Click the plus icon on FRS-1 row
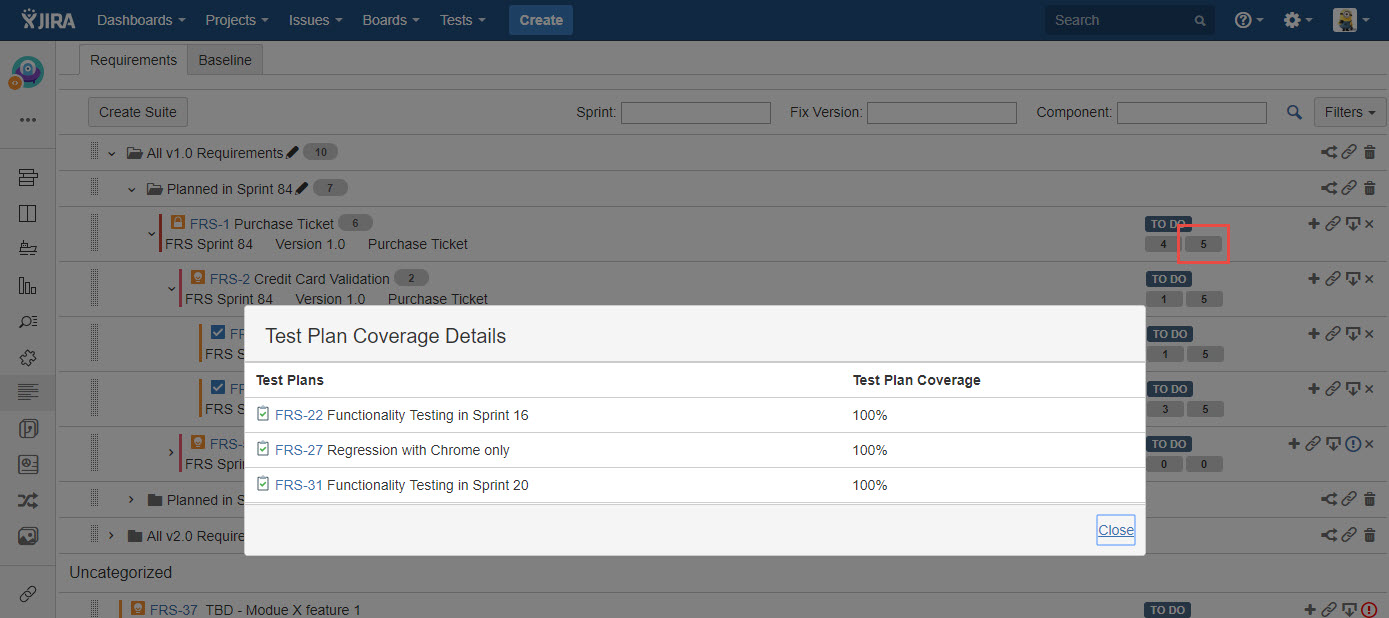Viewport: 1389px width, 618px height. [x=1314, y=223]
